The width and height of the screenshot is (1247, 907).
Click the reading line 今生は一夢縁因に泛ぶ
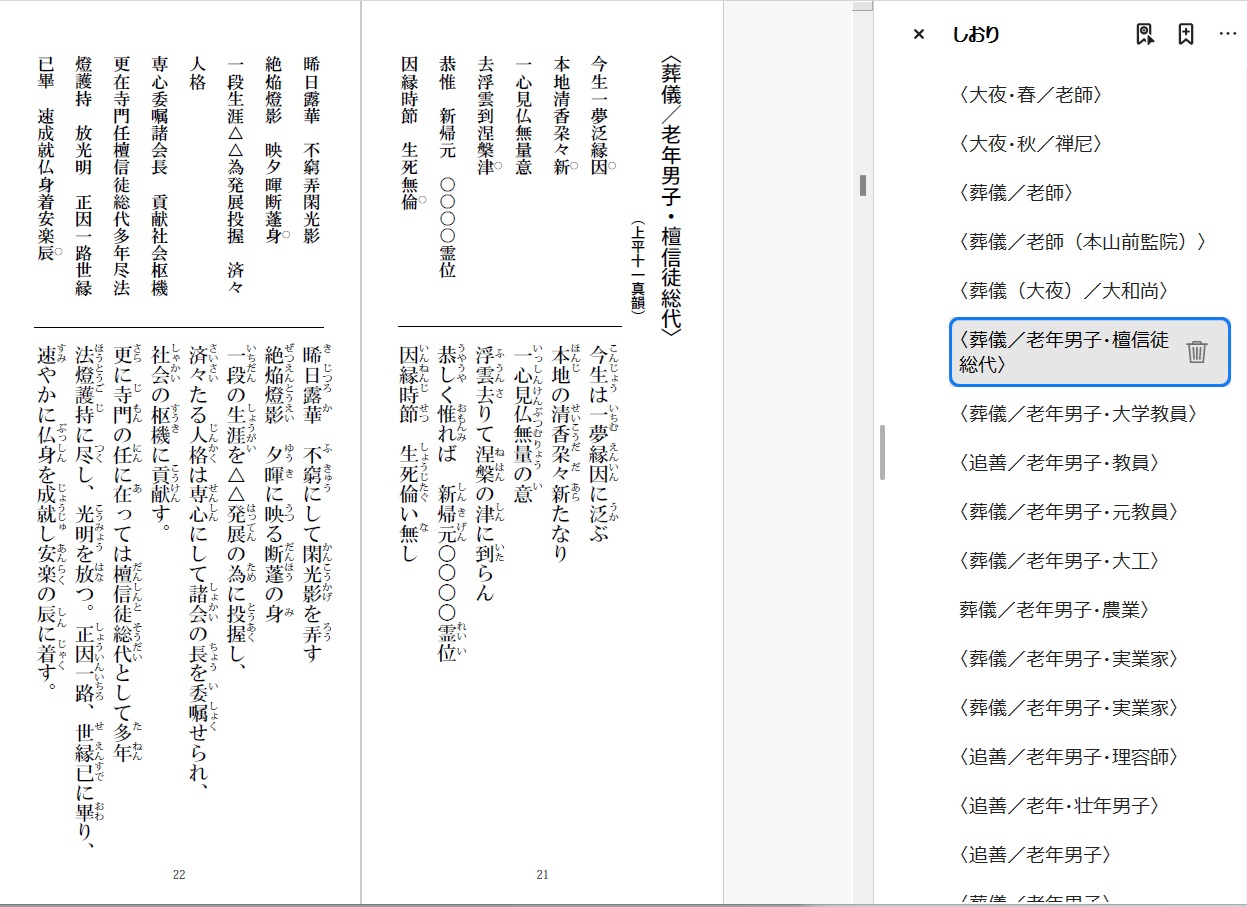pyautogui.click(x=605, y=445)
